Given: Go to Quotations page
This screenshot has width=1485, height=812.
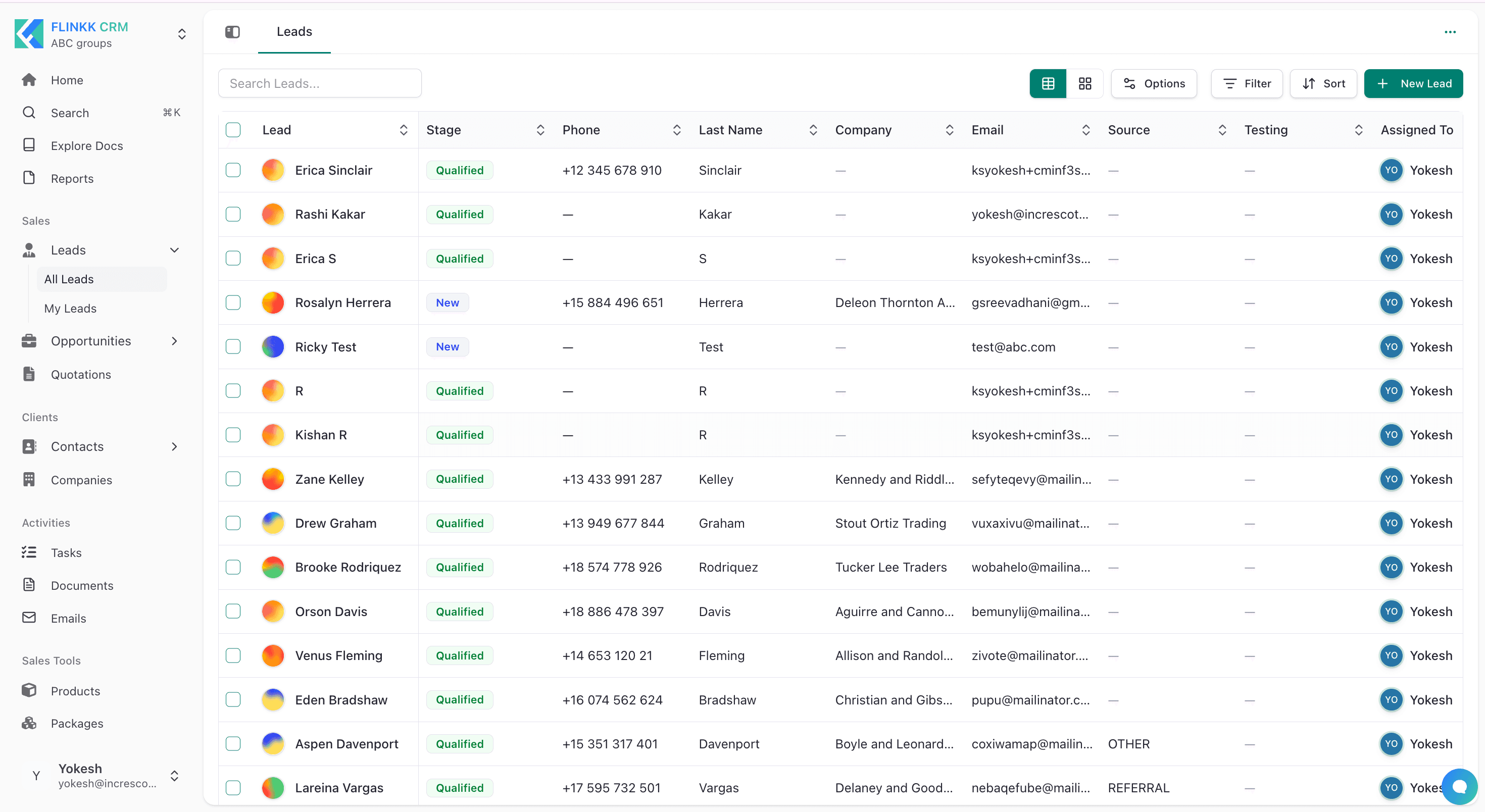Looking at the screenshot, I should click(x=81, y=375).
